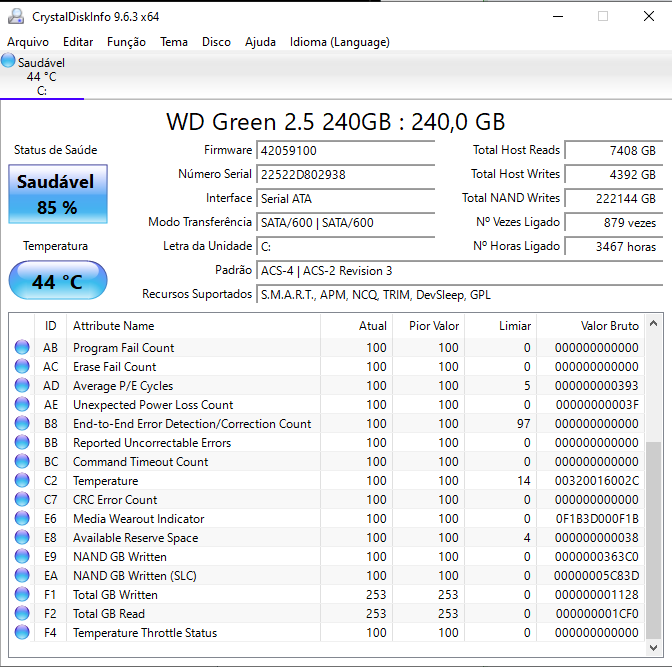The height and width of the screenshot is (667, 672).
Task: Open the Arquivo menu
Action: pos(28,42)
